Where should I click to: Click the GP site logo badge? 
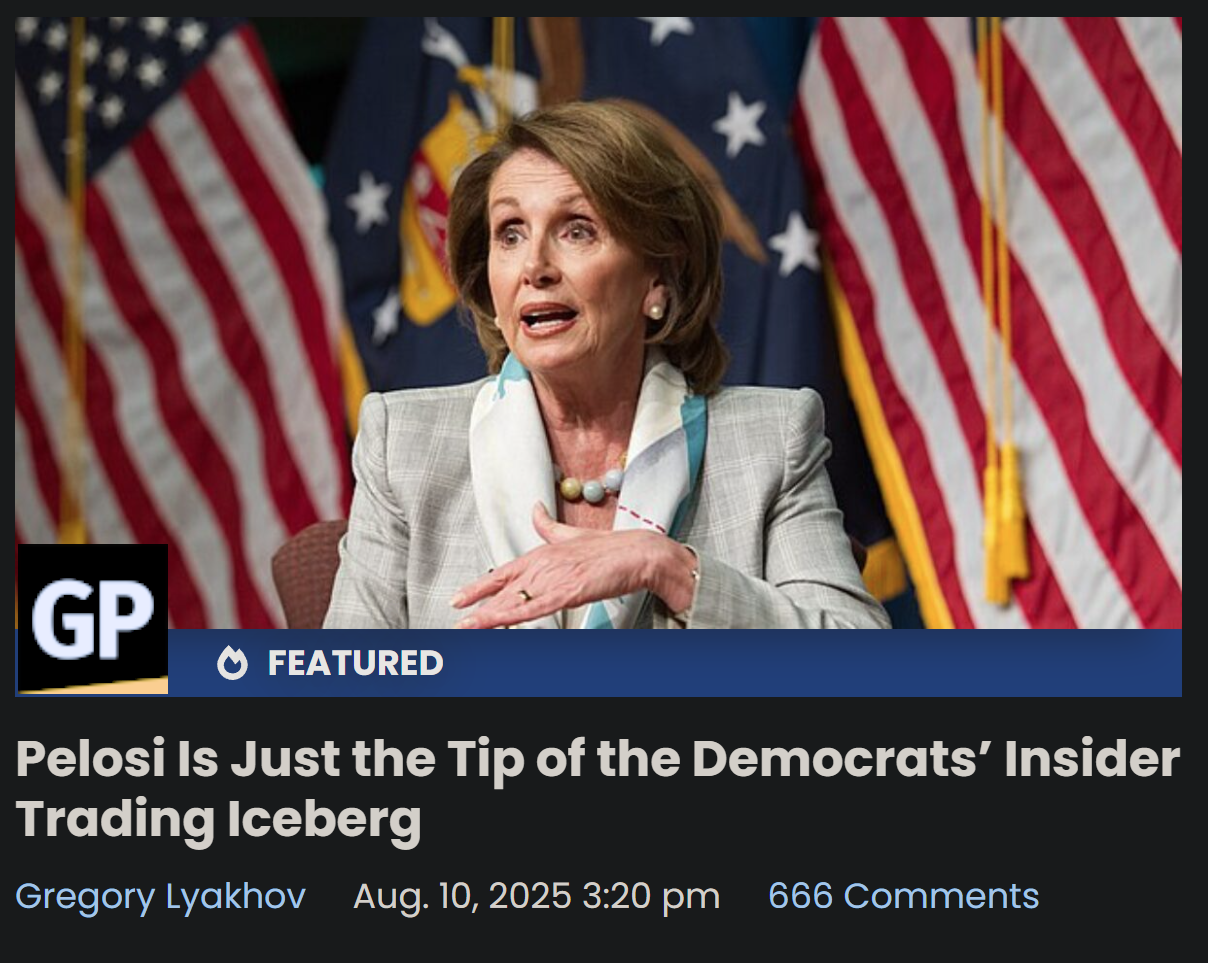(92, 618)
